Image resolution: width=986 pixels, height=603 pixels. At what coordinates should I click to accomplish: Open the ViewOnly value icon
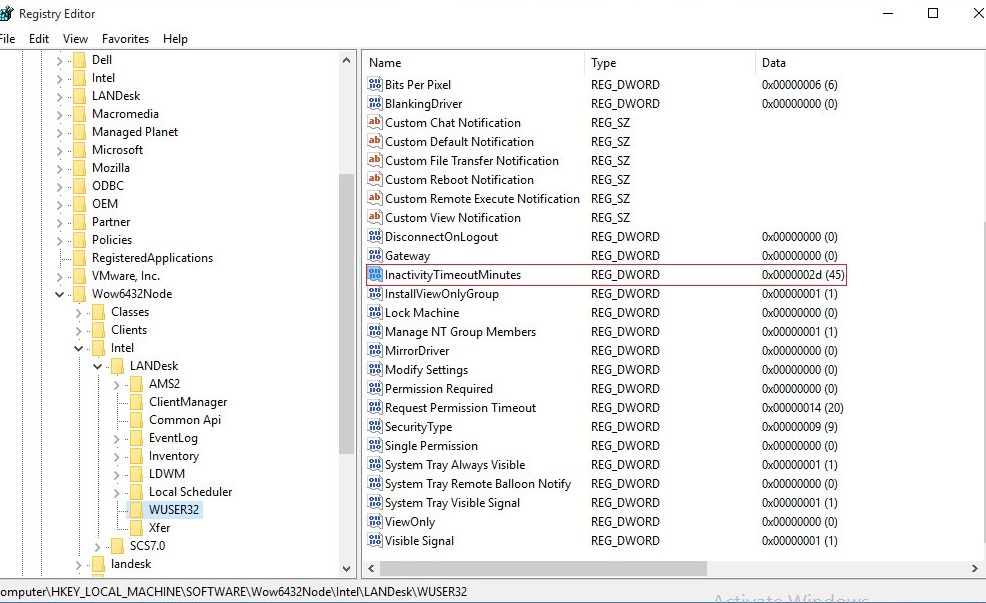click(x=374, y=521)
